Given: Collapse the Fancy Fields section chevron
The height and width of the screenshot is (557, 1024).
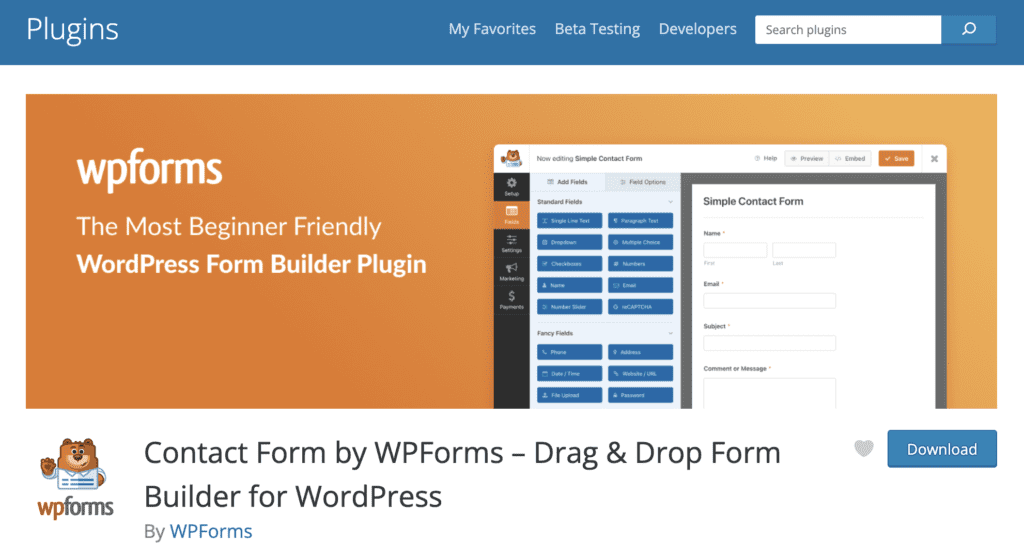Looking at the screenshot, I should pos(671,333).
